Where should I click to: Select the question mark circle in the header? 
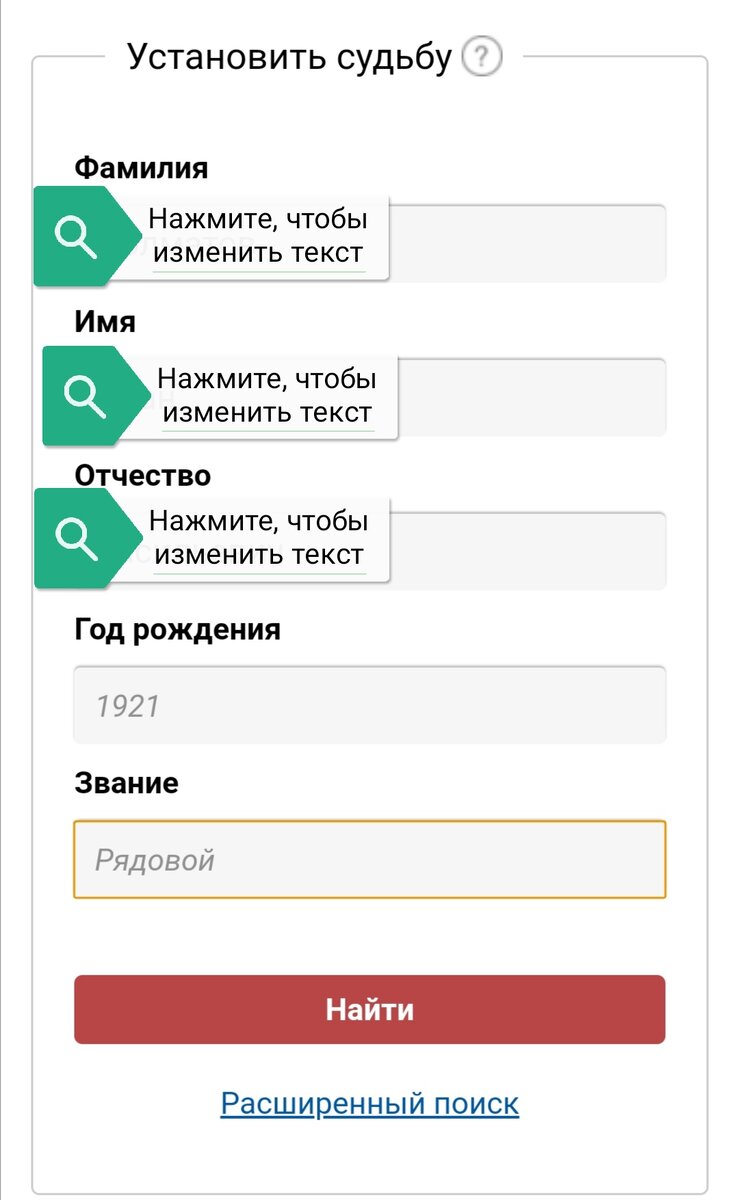click(x=482, y=56)
